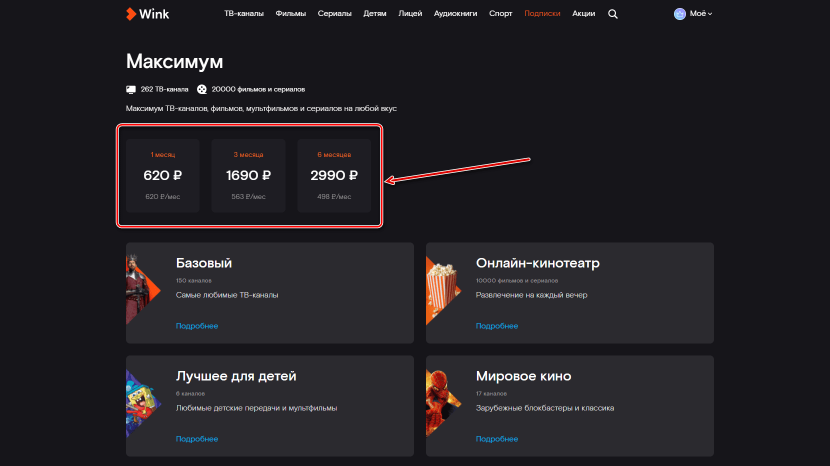Click the profile avatar icon

pyautogui.click(x=681, y=15)
